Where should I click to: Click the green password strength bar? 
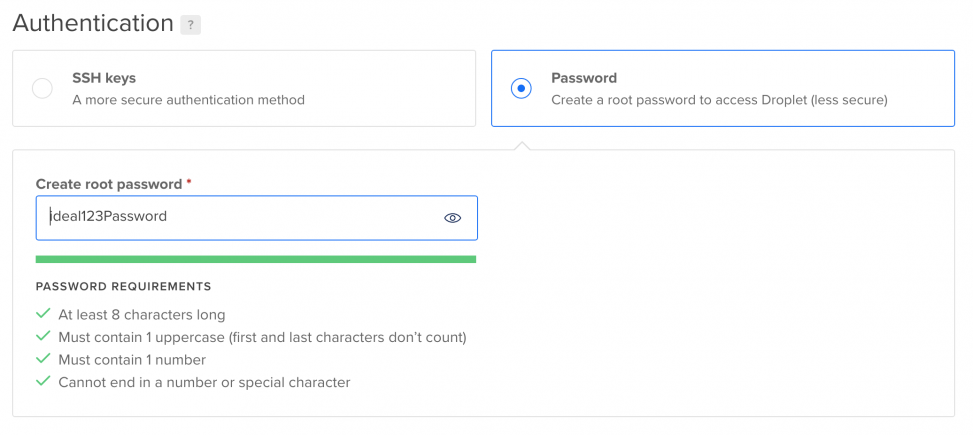[256, 259]
